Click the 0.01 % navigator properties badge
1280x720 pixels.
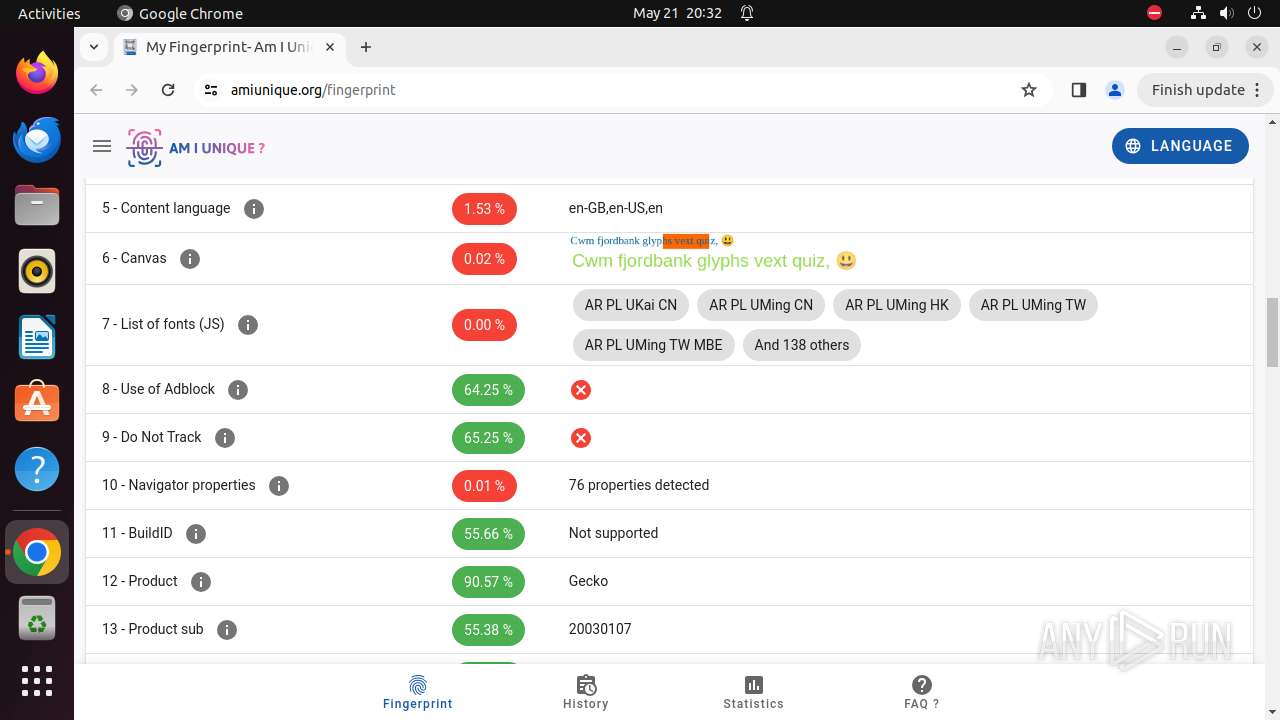[484, 486]
